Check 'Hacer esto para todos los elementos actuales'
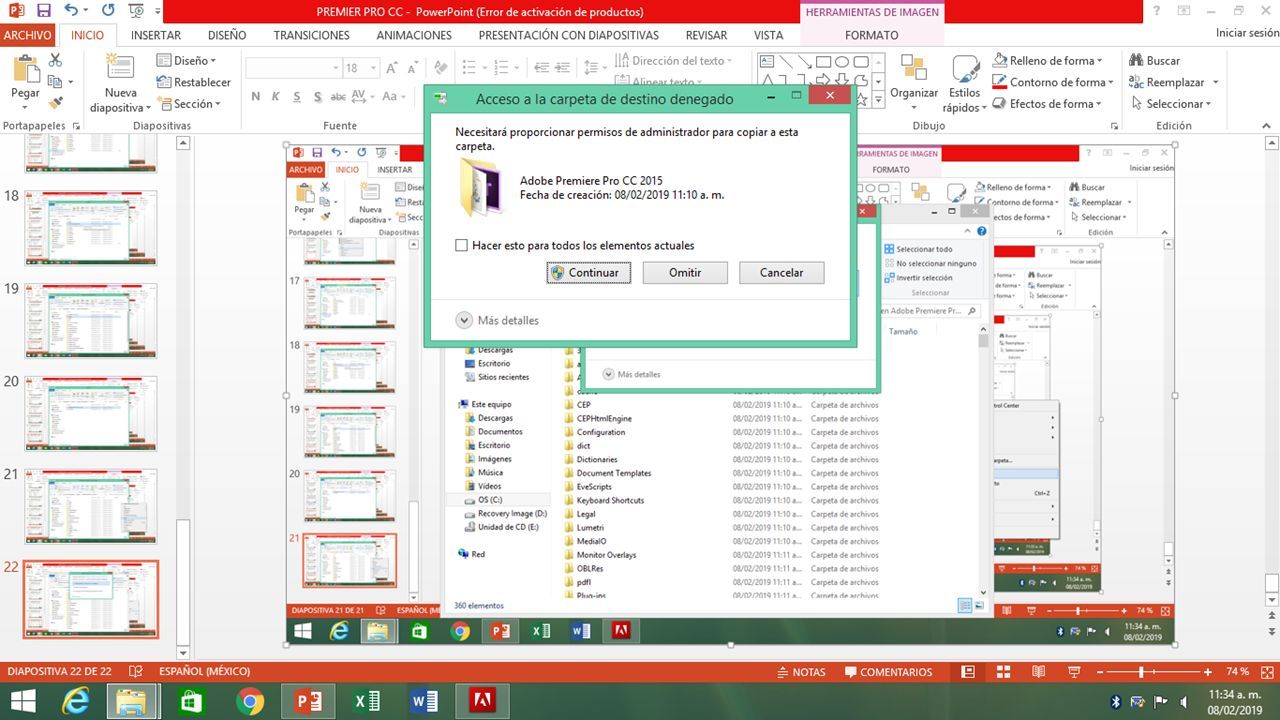 [461, 245]
